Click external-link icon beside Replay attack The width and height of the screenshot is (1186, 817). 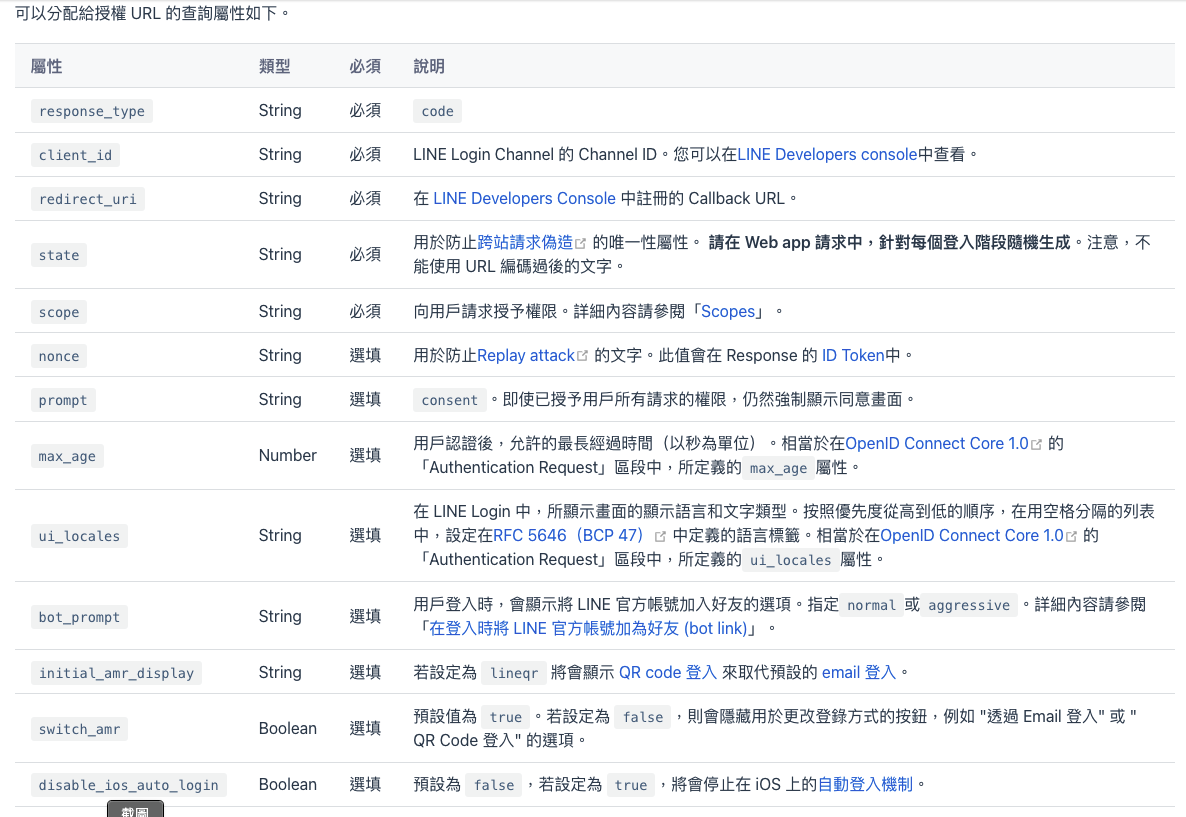coord(582,356)
